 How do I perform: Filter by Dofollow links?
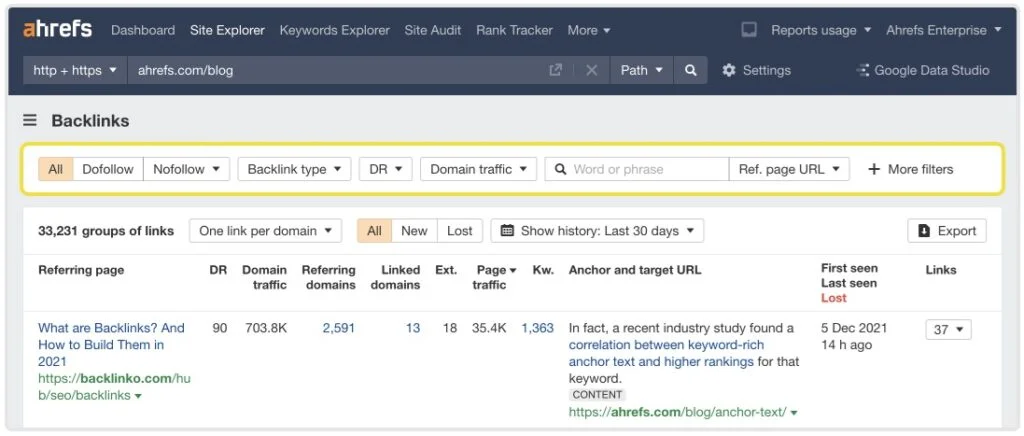click(108, 169)
